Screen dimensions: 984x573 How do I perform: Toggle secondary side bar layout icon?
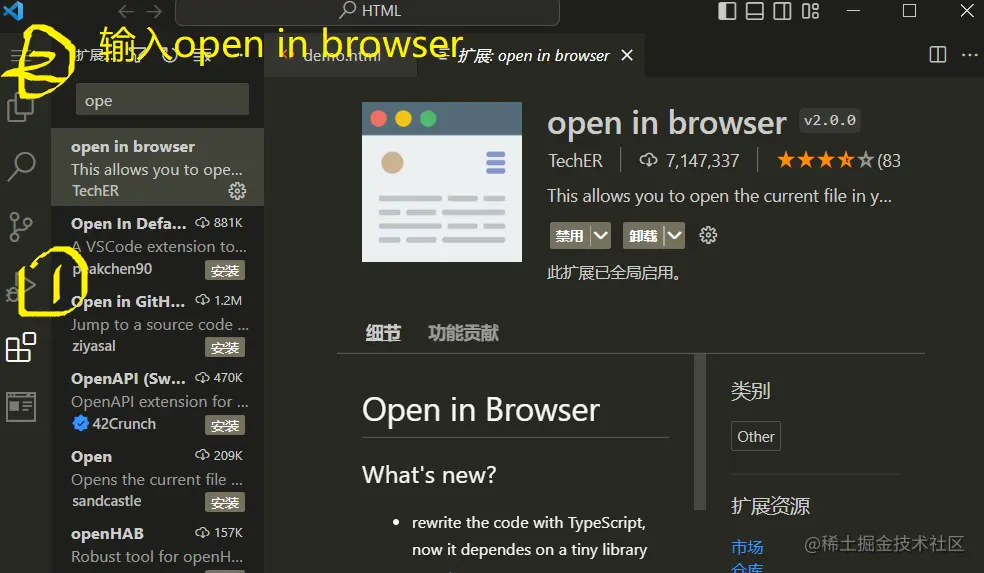click(782, 11)
